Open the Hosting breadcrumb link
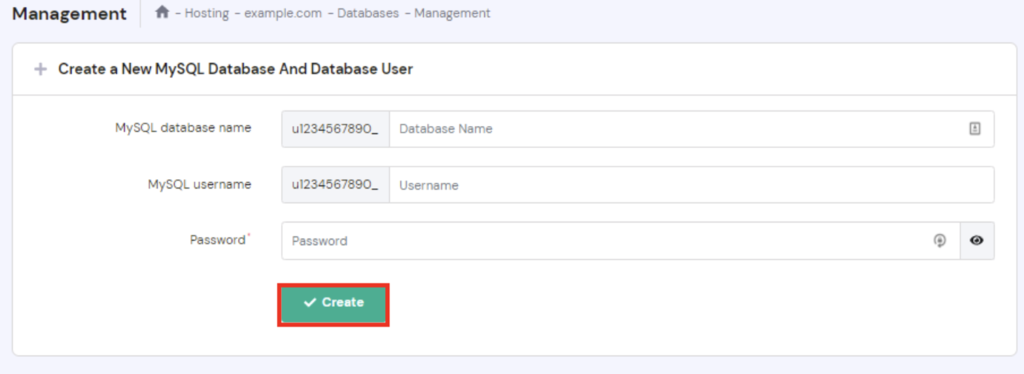The height and width of the screenshot is (374, 1024). pyautogui.click(x=206, y=13)
